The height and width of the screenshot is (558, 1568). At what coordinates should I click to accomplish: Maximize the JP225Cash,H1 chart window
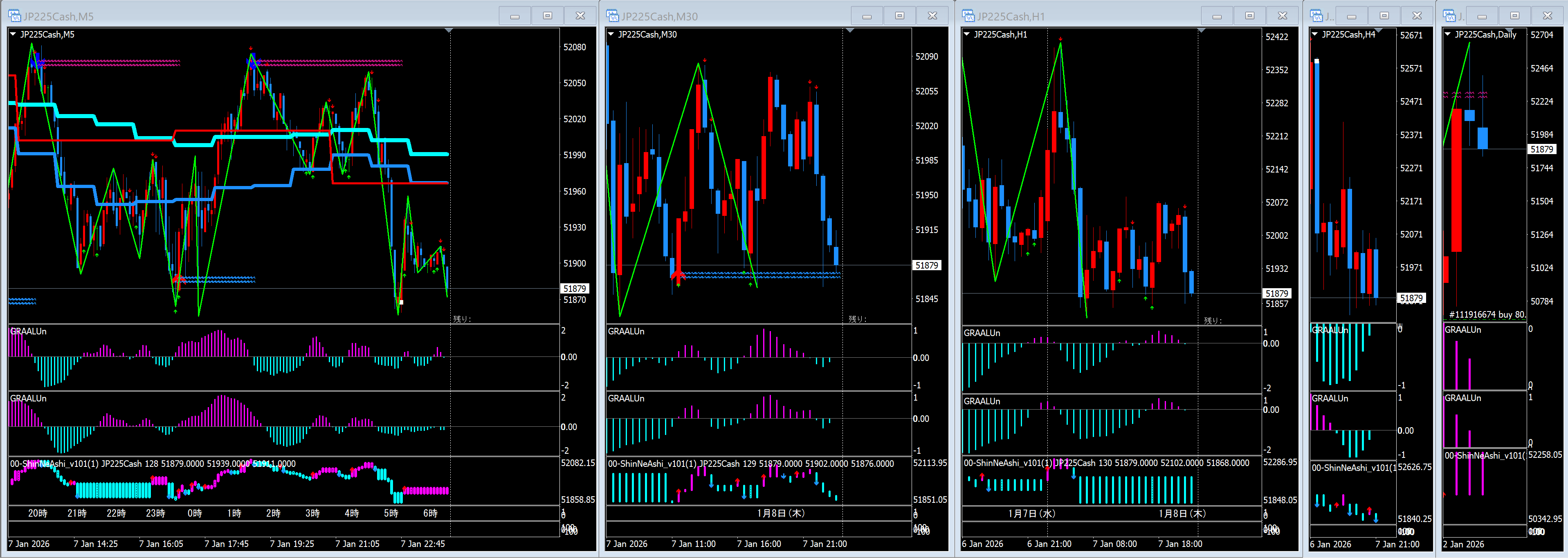tap(1250, 16)
